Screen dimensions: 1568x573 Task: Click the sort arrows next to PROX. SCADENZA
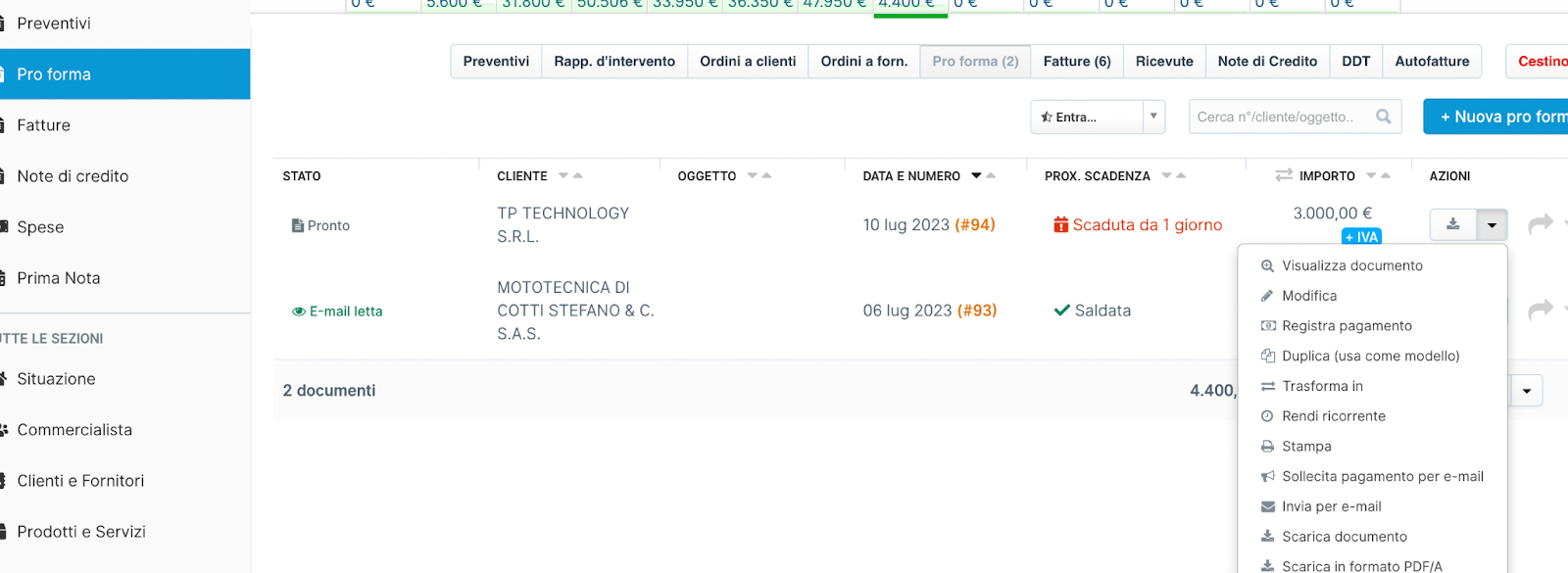tap(1173, 176)
